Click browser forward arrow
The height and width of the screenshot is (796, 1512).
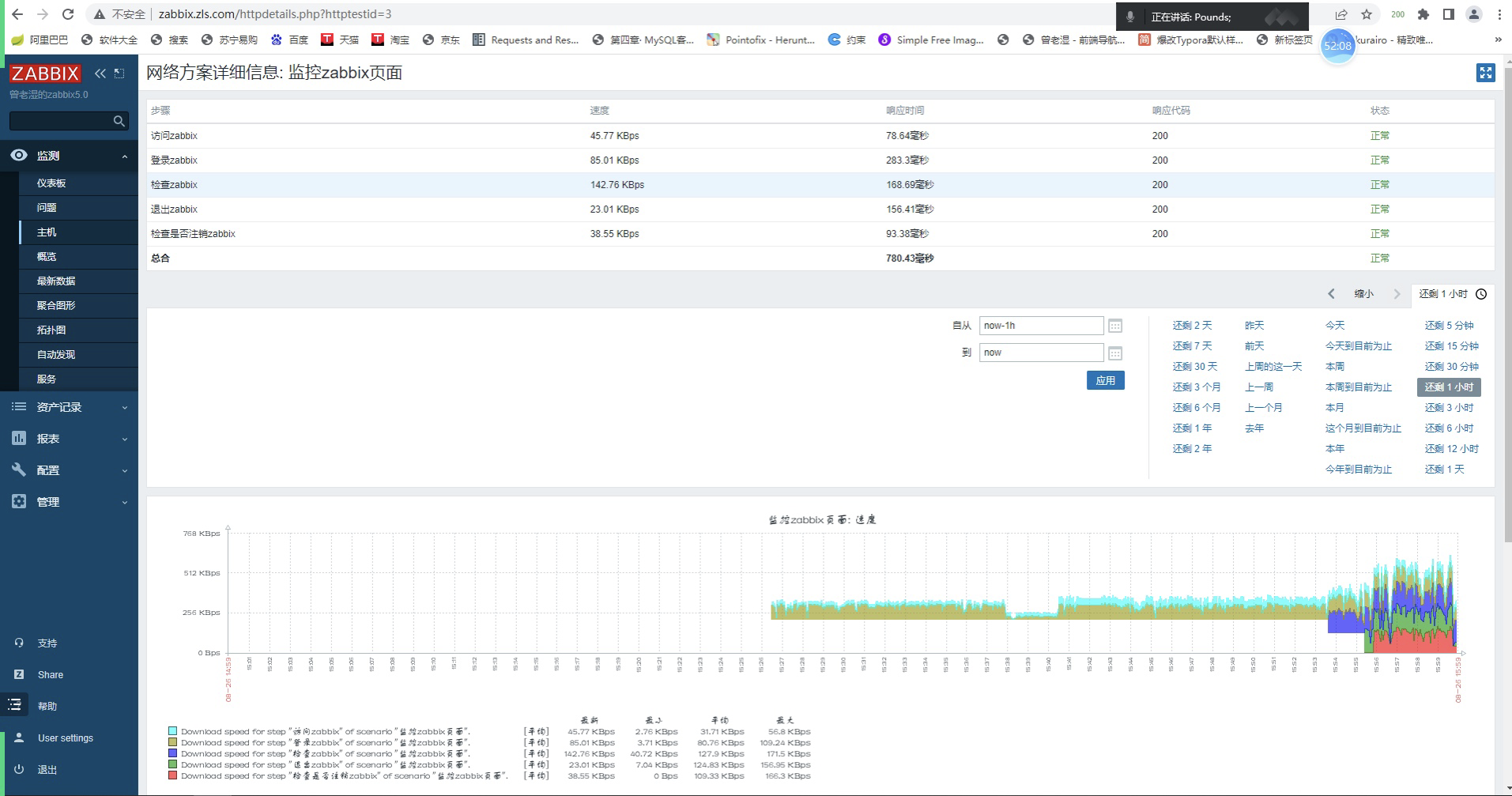pos(43,14)
